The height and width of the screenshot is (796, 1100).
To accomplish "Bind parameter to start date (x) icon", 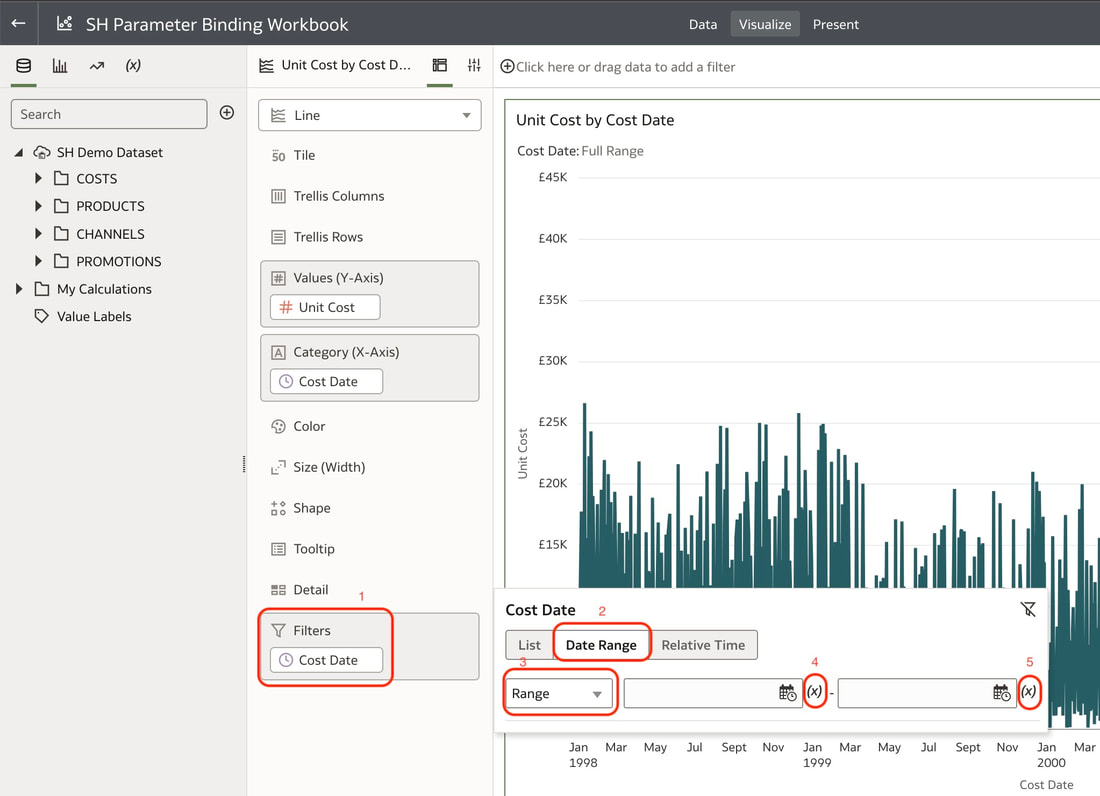I will pyautogui.click(x=814, y=692).
